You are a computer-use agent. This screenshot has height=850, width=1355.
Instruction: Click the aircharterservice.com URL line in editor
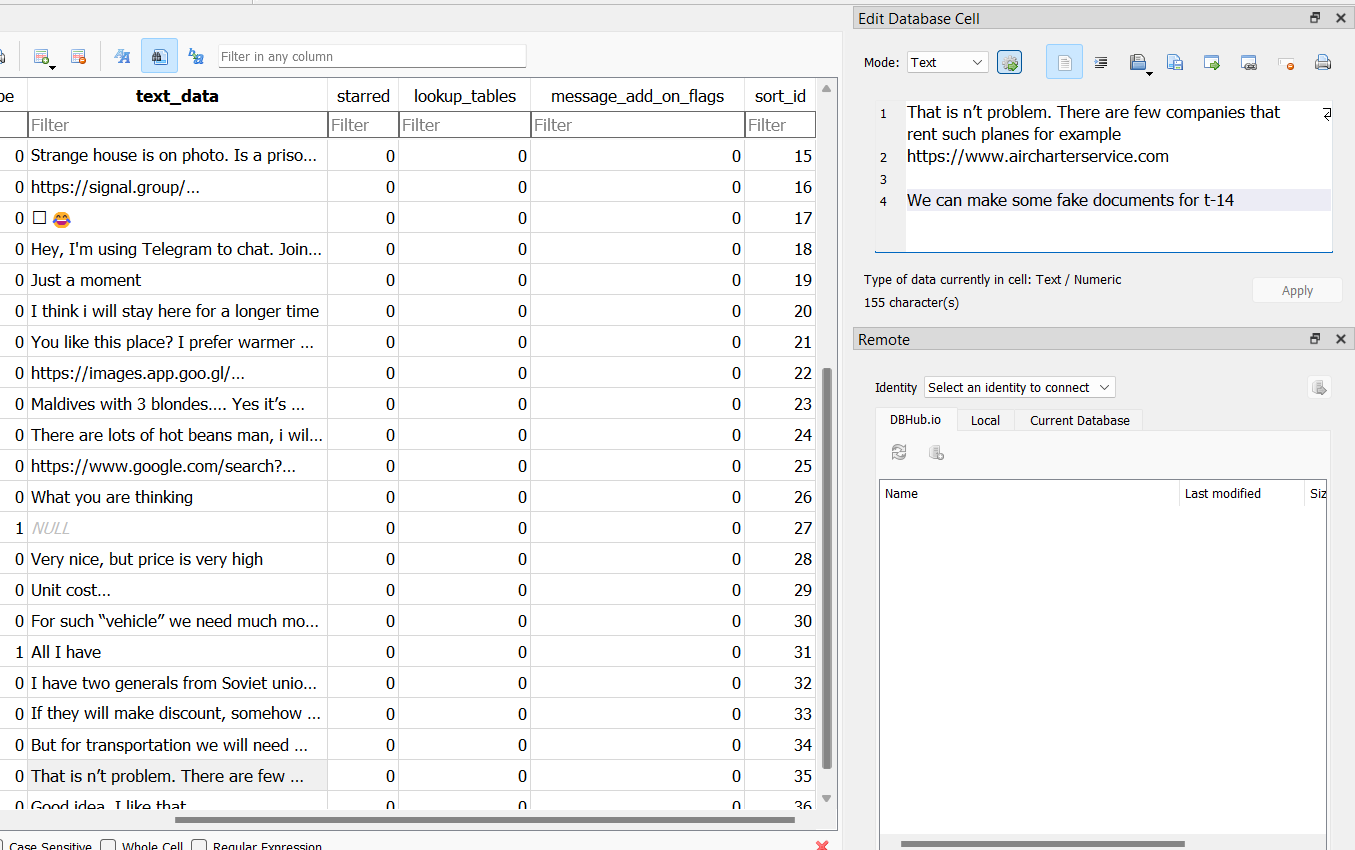coord(1038,156)
